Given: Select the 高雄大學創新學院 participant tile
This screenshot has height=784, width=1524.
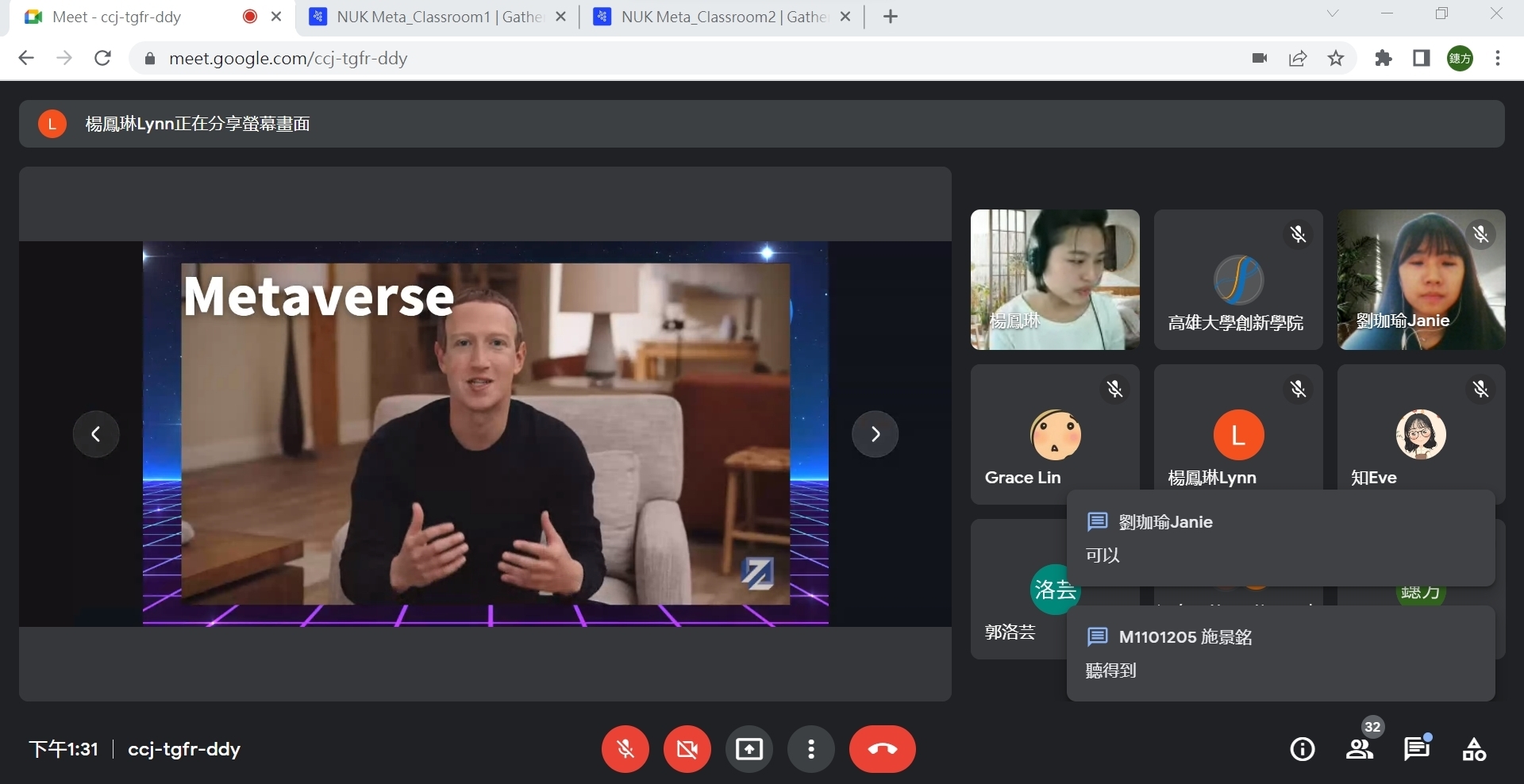Looking at the screenshot, I should (1238, 279).
